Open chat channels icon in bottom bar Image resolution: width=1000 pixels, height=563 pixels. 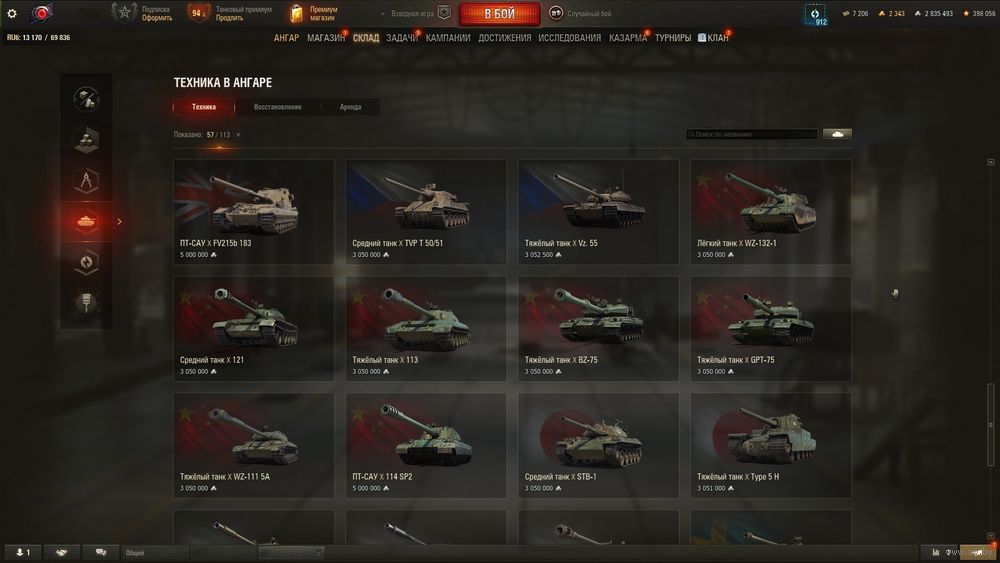(101, 552)
